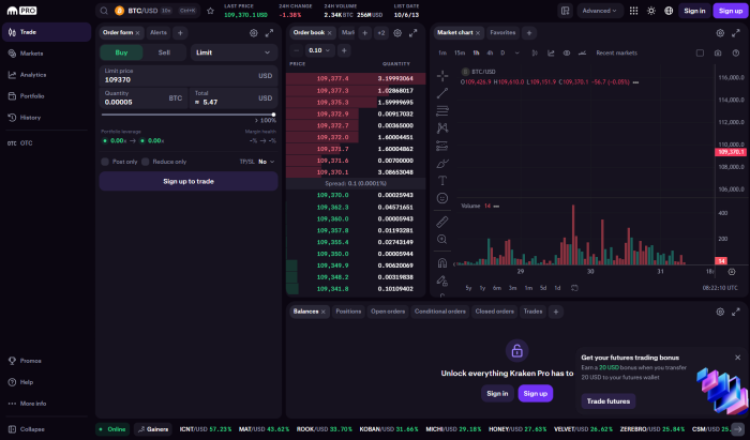The image size is (750, 440).
Task: Select the brush drawing tool
Action: (442, 163)
